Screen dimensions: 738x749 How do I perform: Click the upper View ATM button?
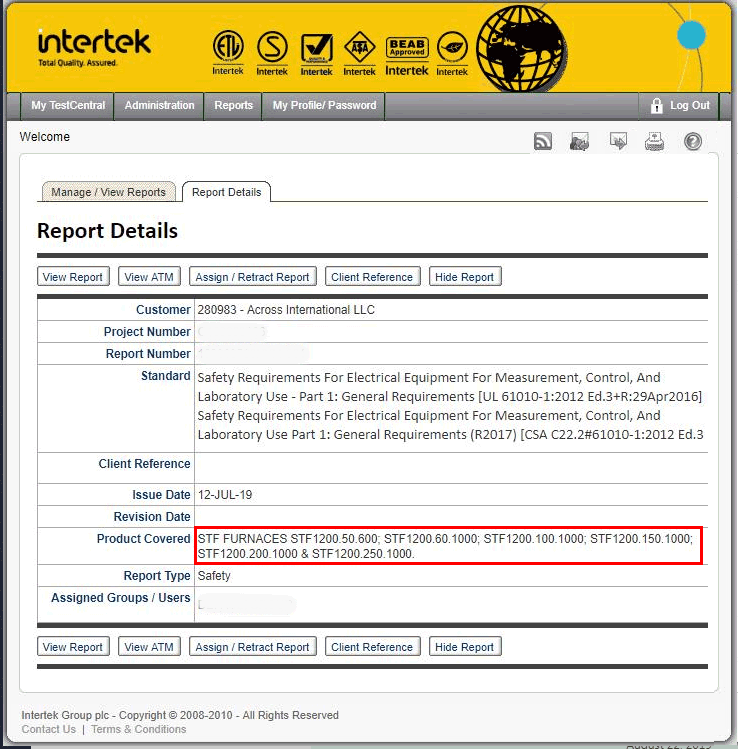[149, 277]
